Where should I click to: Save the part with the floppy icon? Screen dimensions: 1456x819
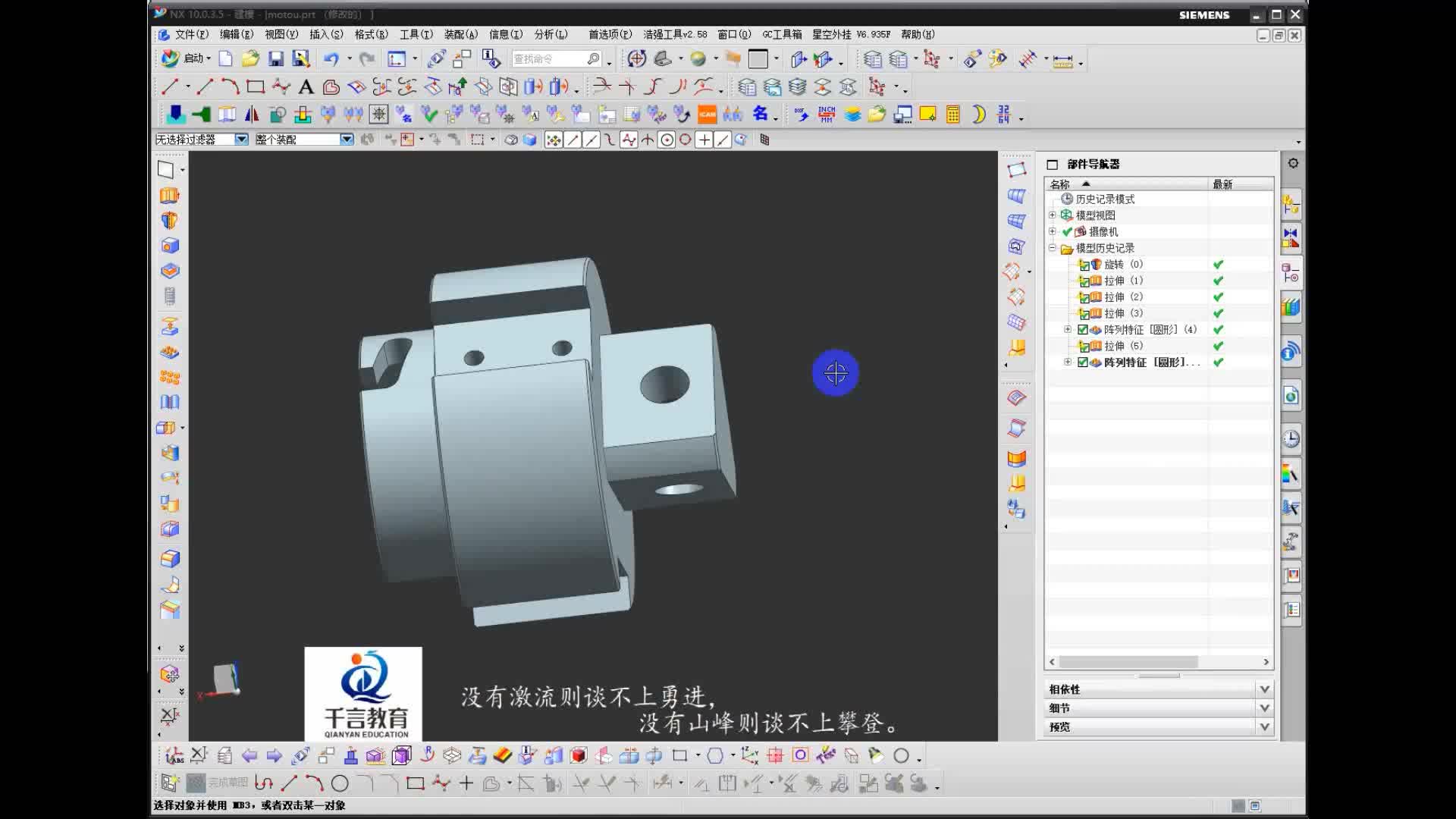click(276, 59)
